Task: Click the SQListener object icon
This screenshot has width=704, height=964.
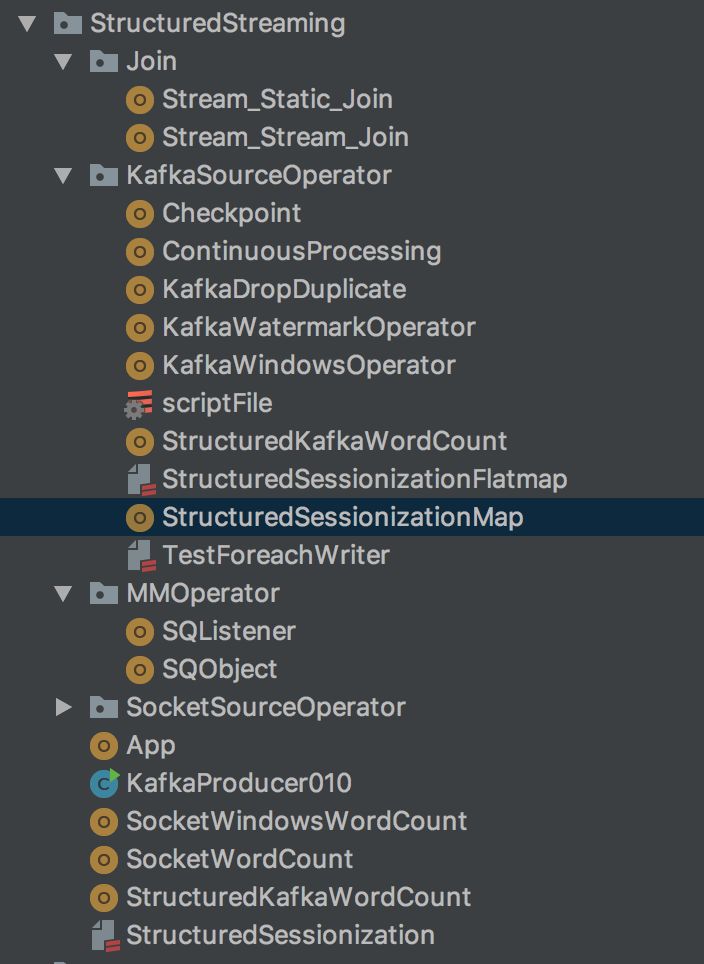Action: (x=139, y=631)
